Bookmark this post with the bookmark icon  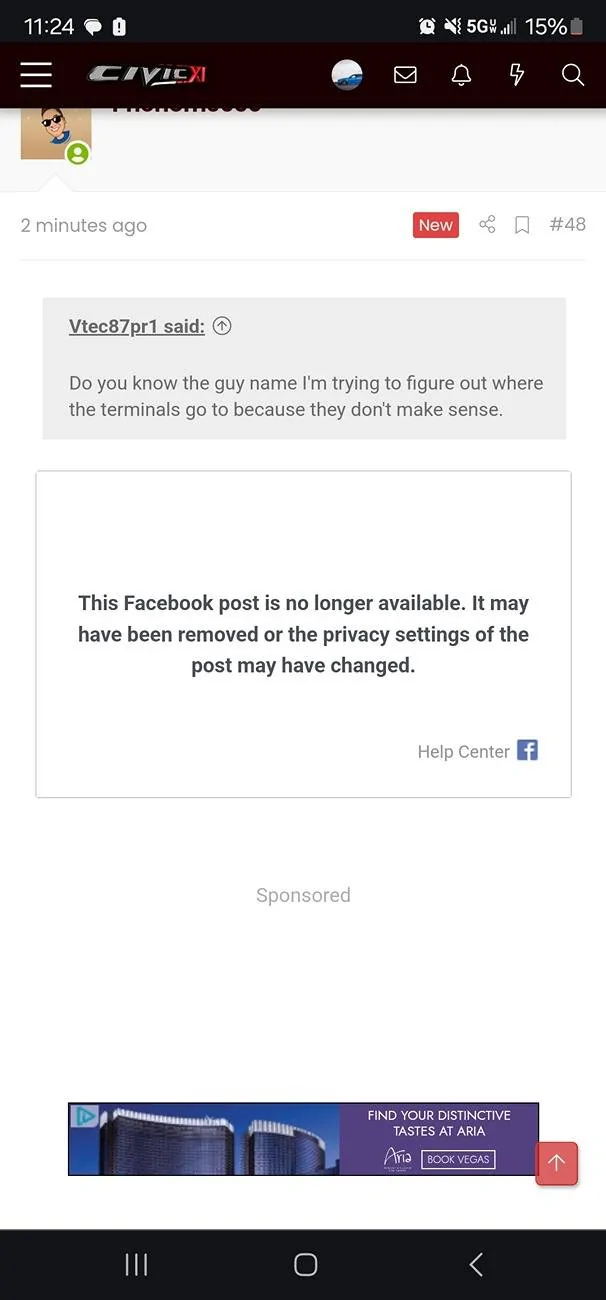[522, 225]
